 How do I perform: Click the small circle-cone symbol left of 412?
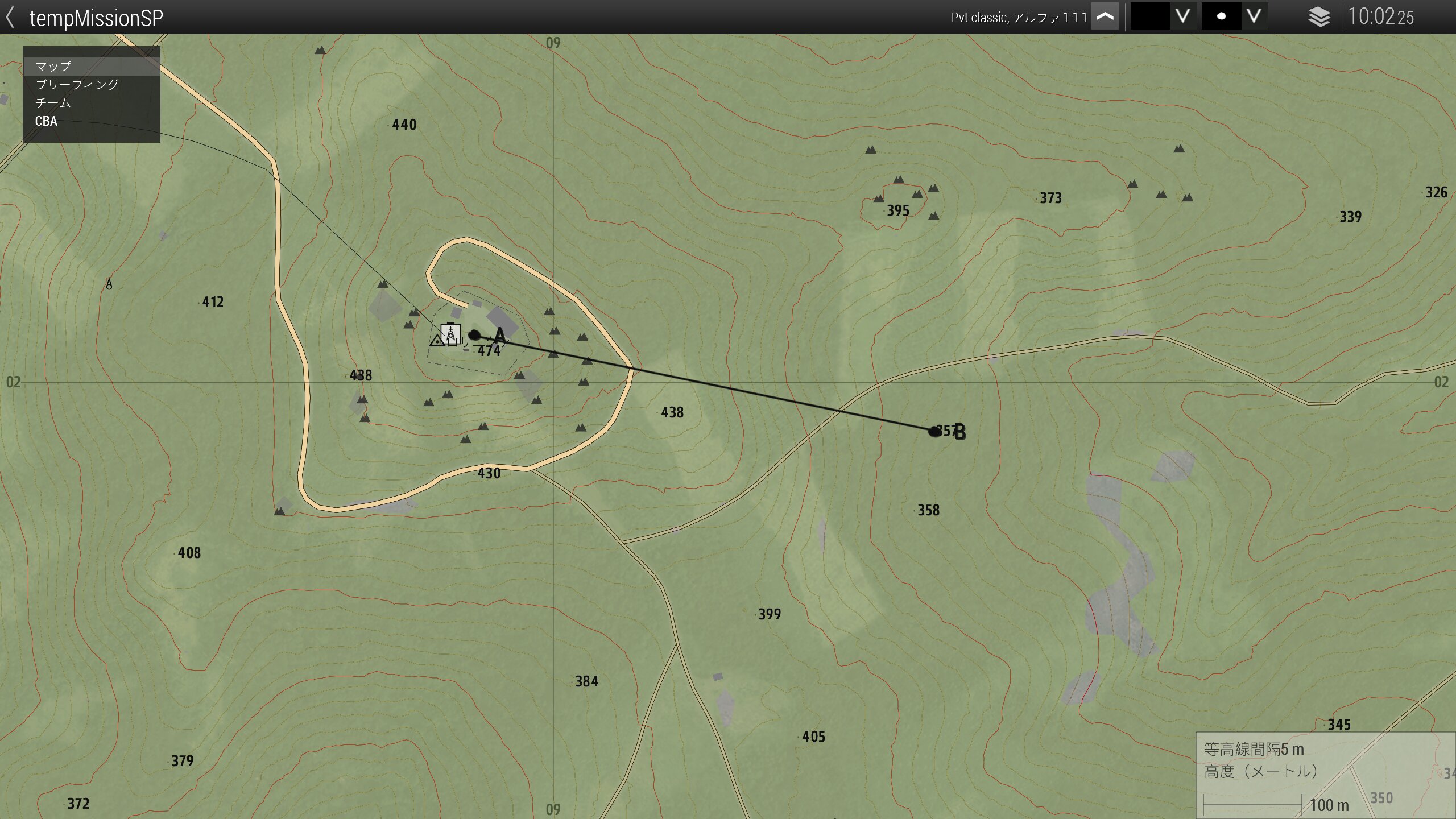tap(109, 284)
